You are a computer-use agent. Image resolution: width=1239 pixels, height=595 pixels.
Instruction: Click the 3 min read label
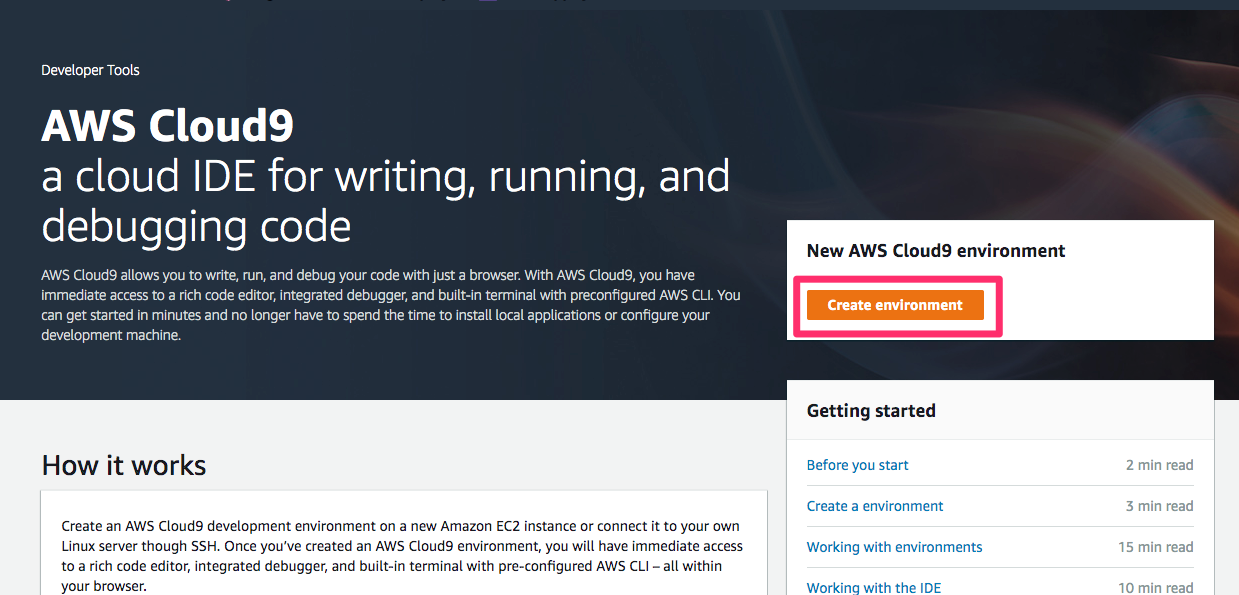[1159, 506]
